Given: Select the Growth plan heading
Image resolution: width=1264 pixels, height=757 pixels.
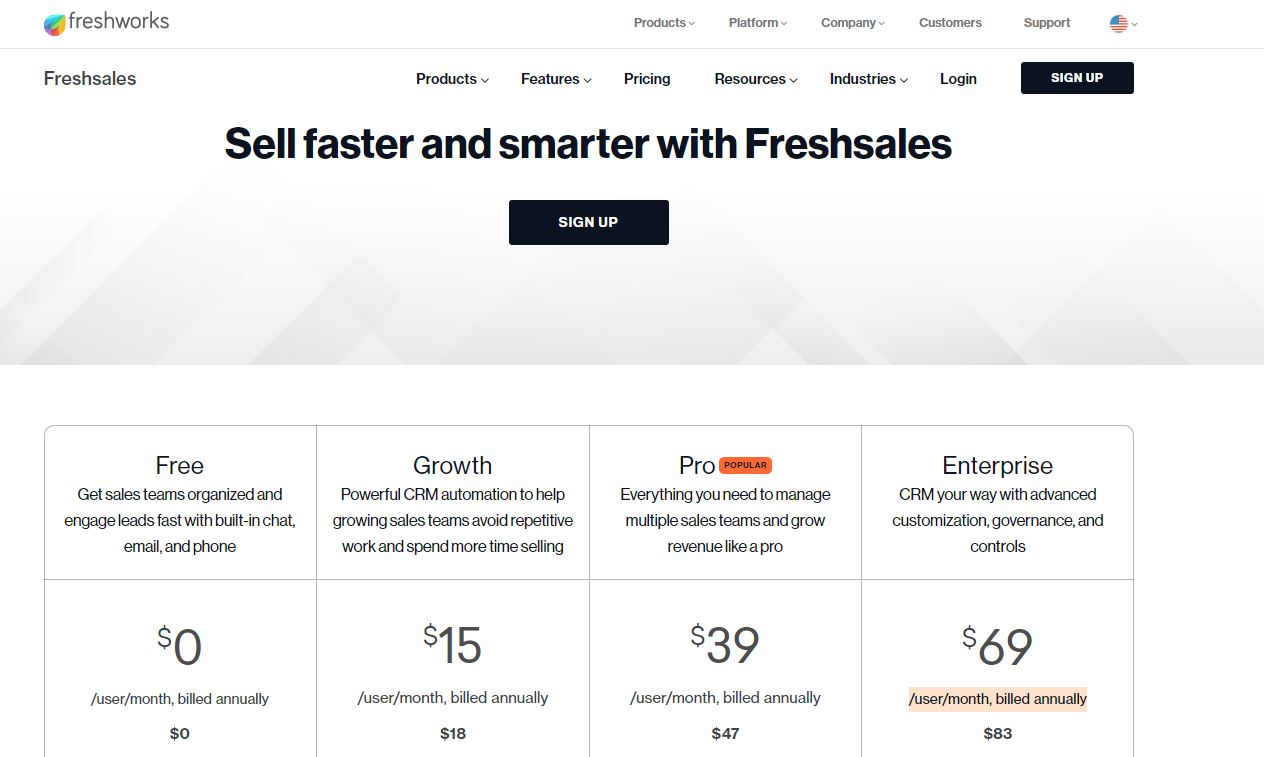Looking at the screenshot, I should [452, 465].
